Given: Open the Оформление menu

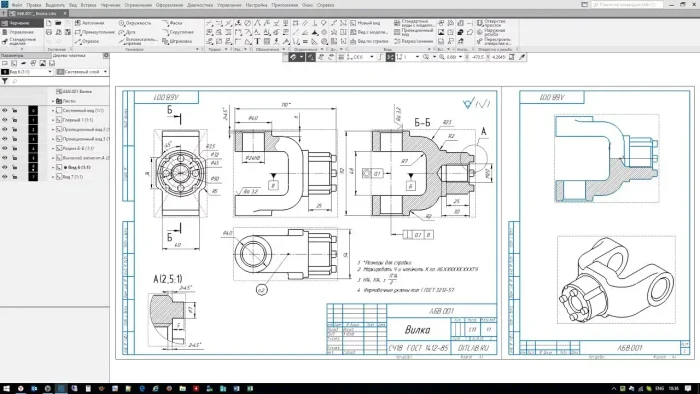Looking at the screenshot, I should coord(169,5).
